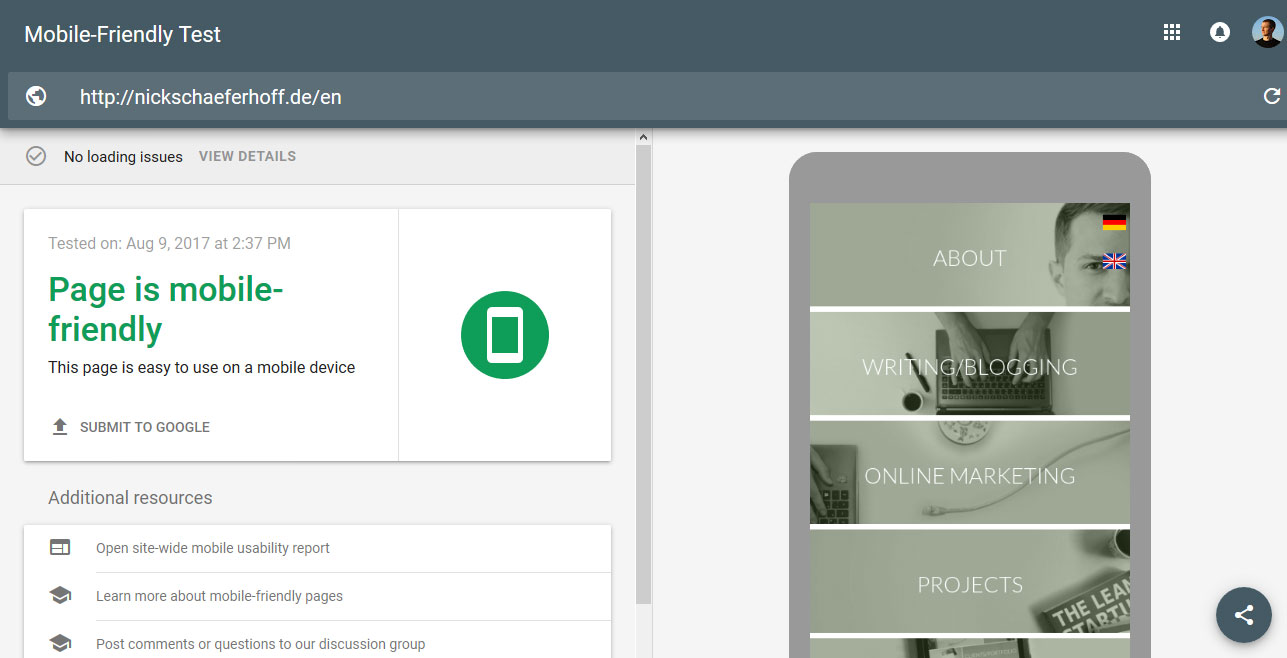
Task: Click the 'Tested on: Aug 9, 2017' text
Action: click(x=170, y=243)
